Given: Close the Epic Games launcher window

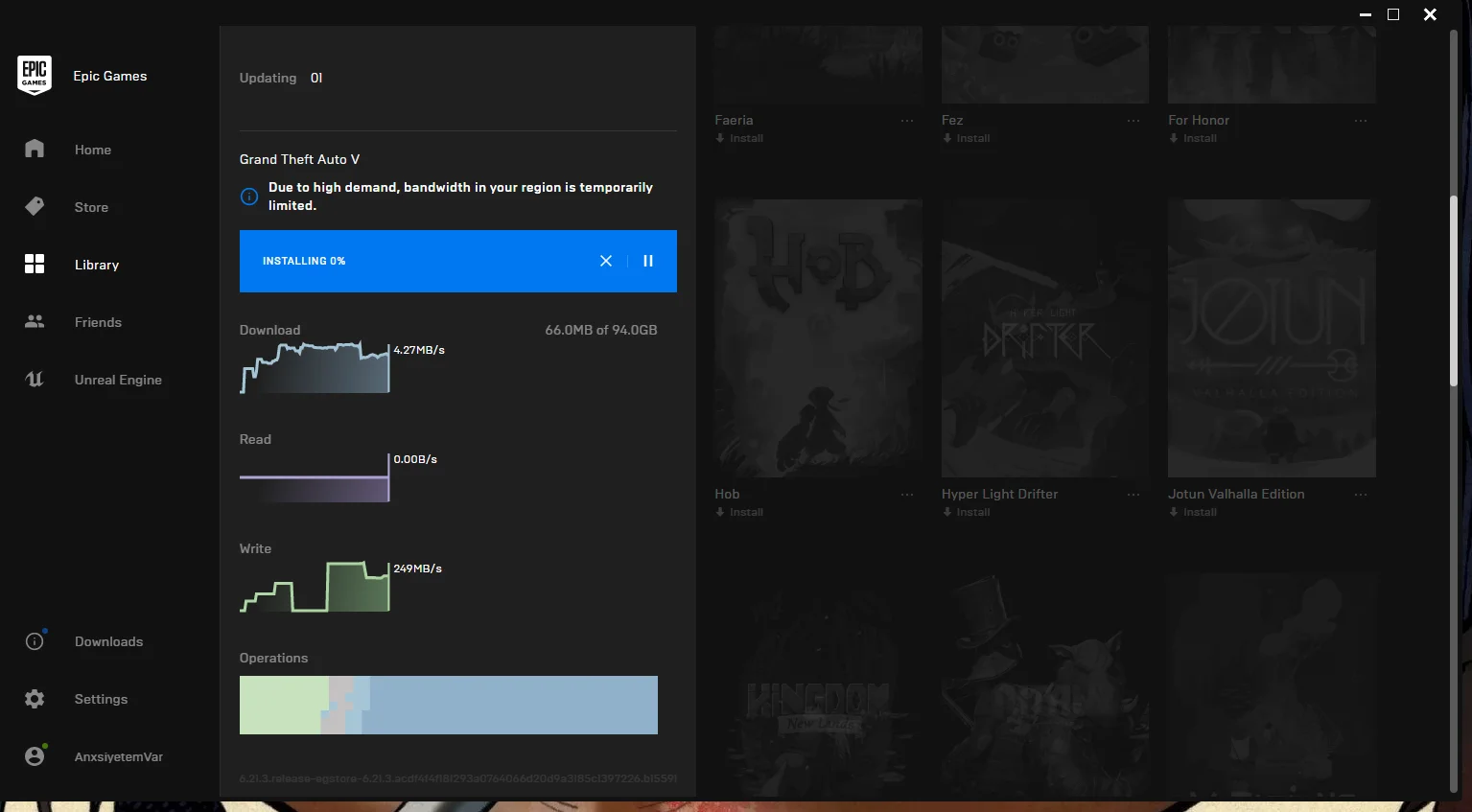Looking at the screenshot, I should pos(1430,14).
